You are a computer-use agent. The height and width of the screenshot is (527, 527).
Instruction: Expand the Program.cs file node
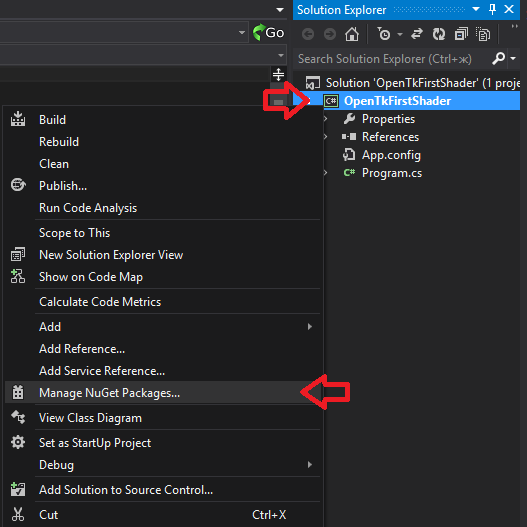(325, 173)
